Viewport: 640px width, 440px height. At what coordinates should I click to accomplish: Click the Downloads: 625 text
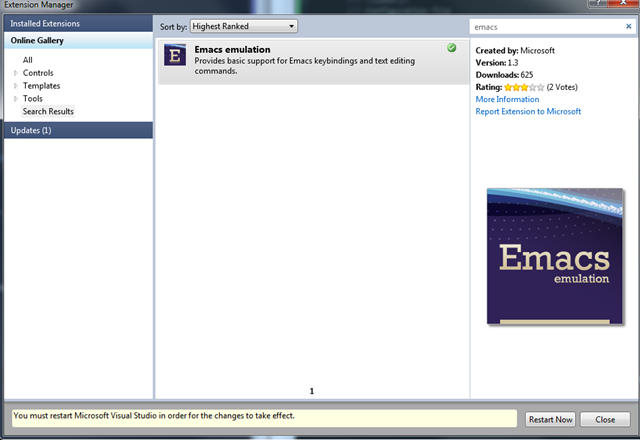coord(504,75)
